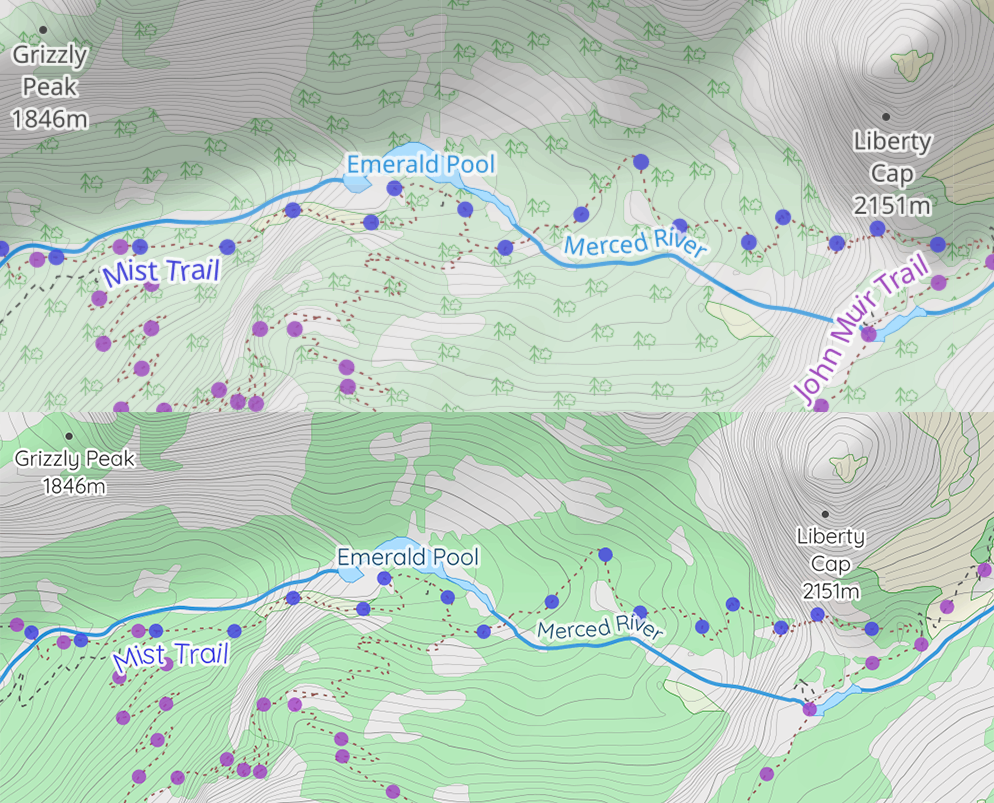Select northernmost blue trail waypoint in lower map
994x803 pixels.
(605, 554)
